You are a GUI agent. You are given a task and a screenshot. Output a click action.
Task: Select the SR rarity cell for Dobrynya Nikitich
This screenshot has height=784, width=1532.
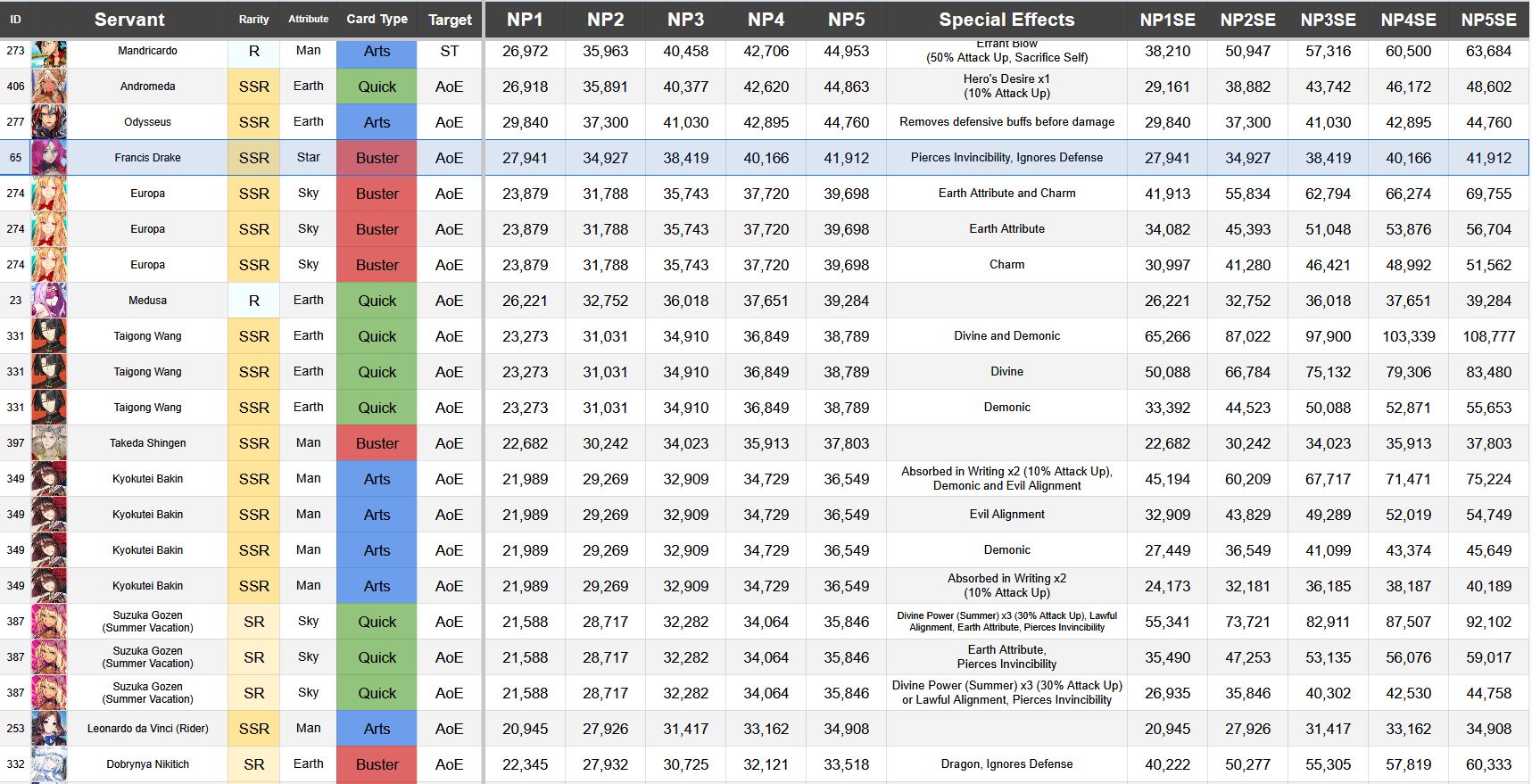(254, 764)
